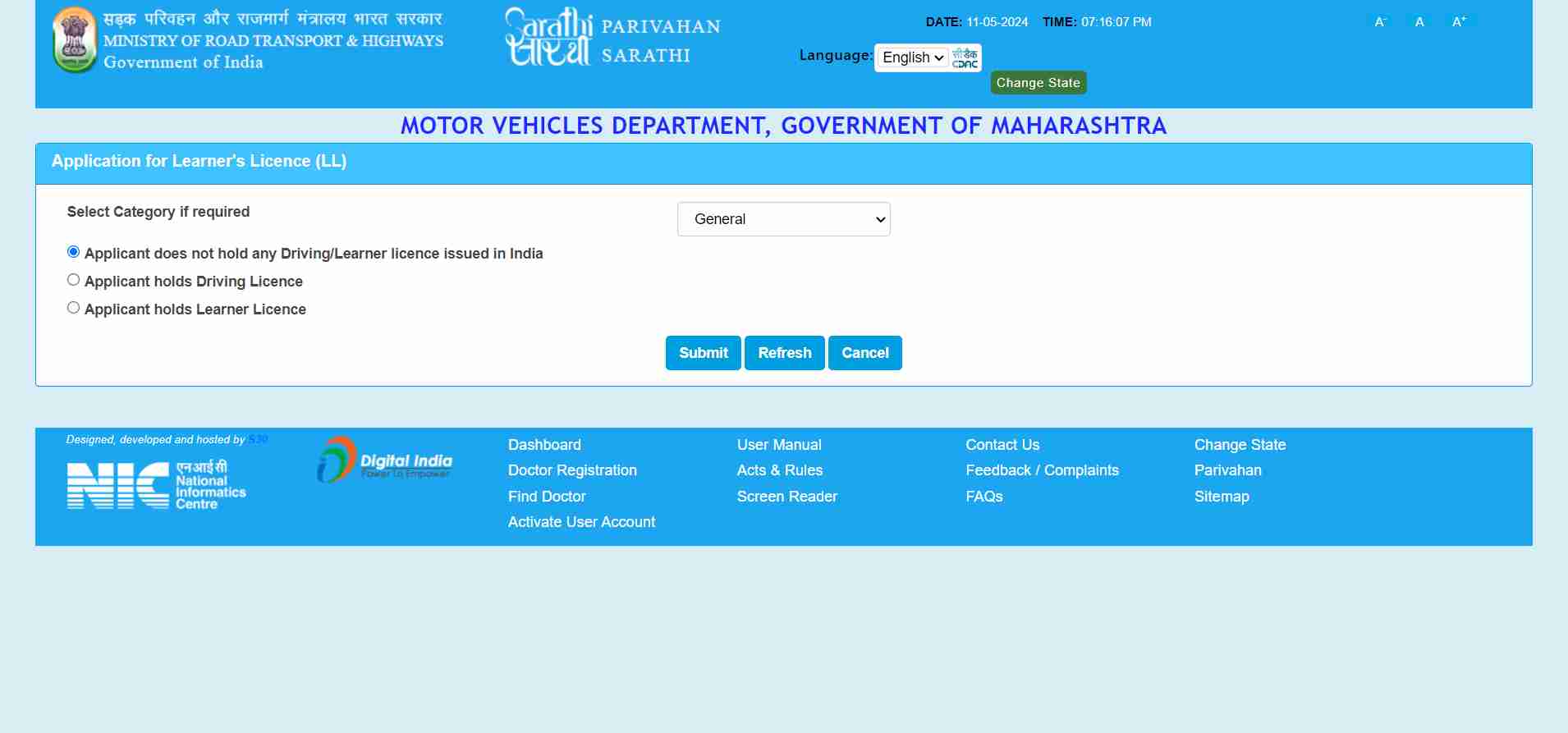Viewport: 1568px width, 733px height.
Task: Cancel the learner's licence application
Action: click(864, 353)
